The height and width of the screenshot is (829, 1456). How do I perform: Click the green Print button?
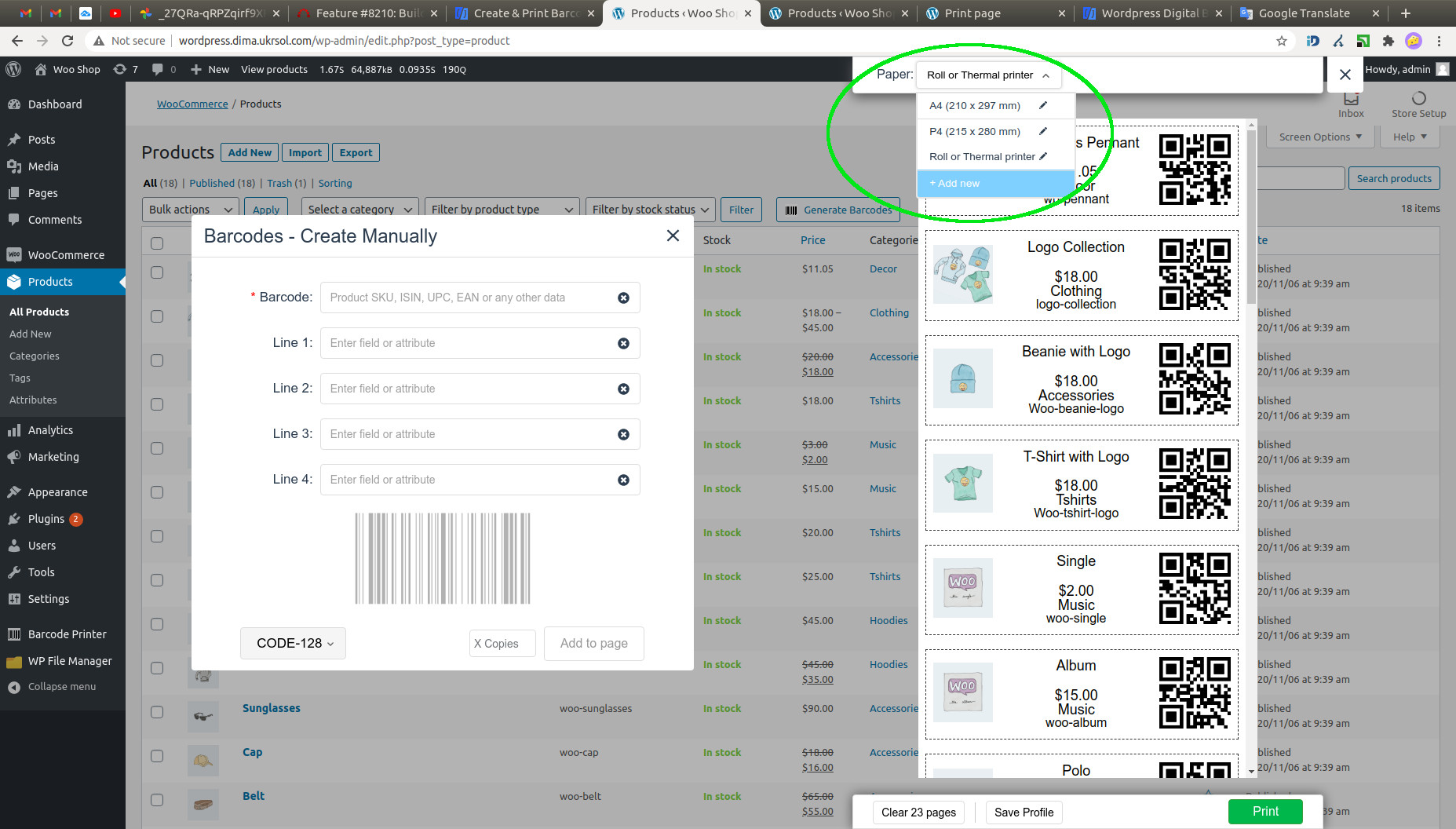1265,812
